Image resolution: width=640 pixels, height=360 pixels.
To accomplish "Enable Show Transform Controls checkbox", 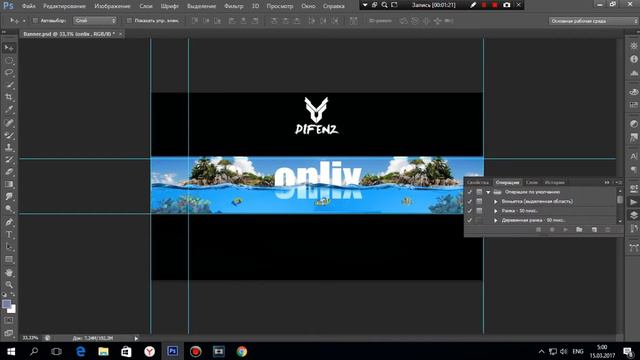I will tap(129, 20).
